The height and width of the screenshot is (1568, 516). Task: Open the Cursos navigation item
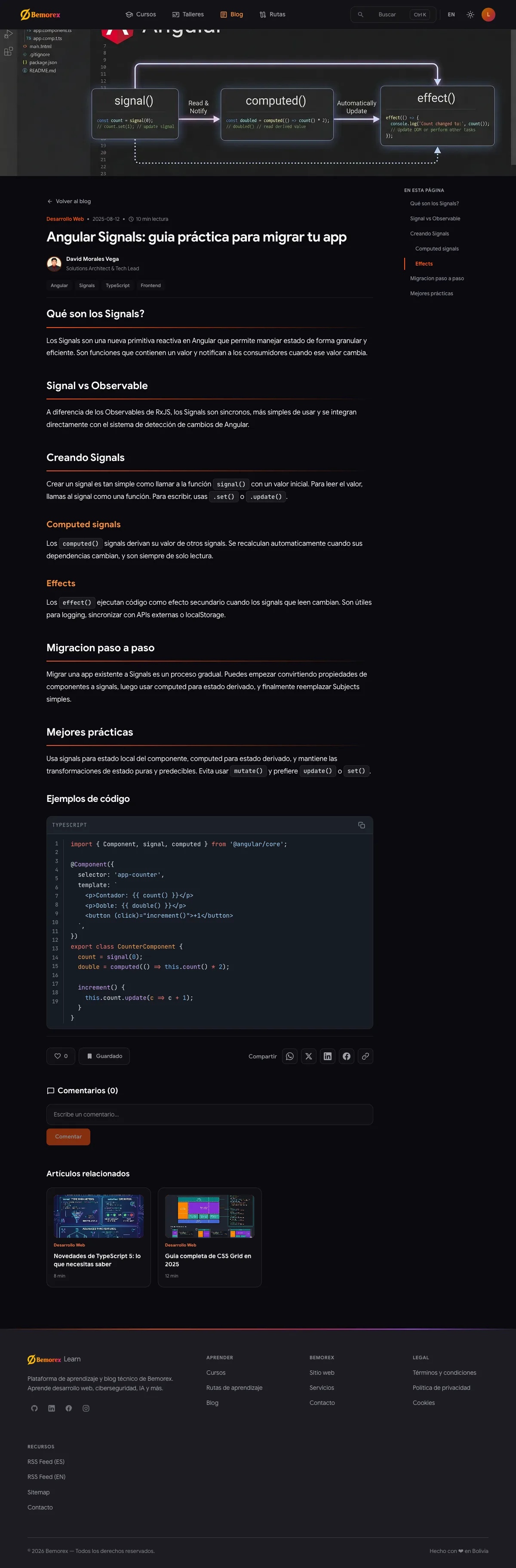pyautogui.click(x=141, y=15)
